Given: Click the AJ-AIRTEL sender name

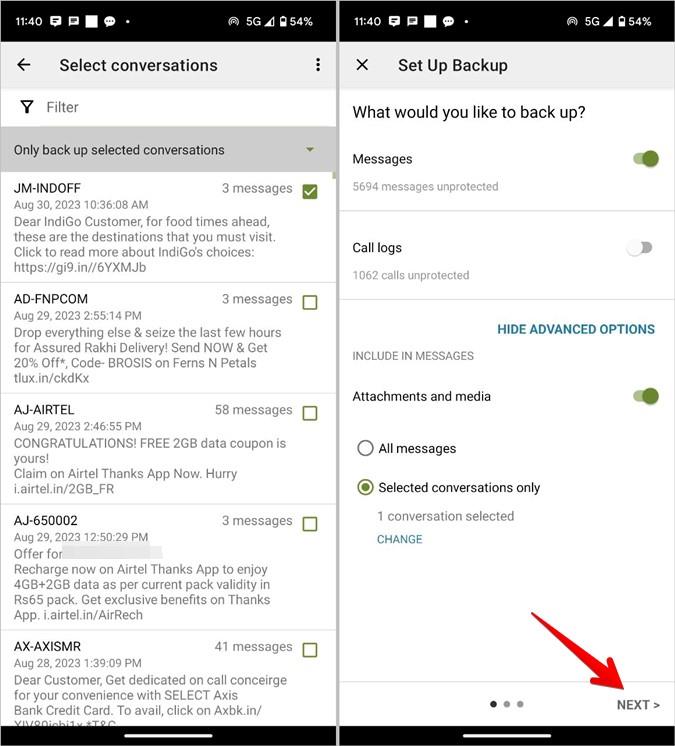Looking at the screenshot, I should click(44, 410).
